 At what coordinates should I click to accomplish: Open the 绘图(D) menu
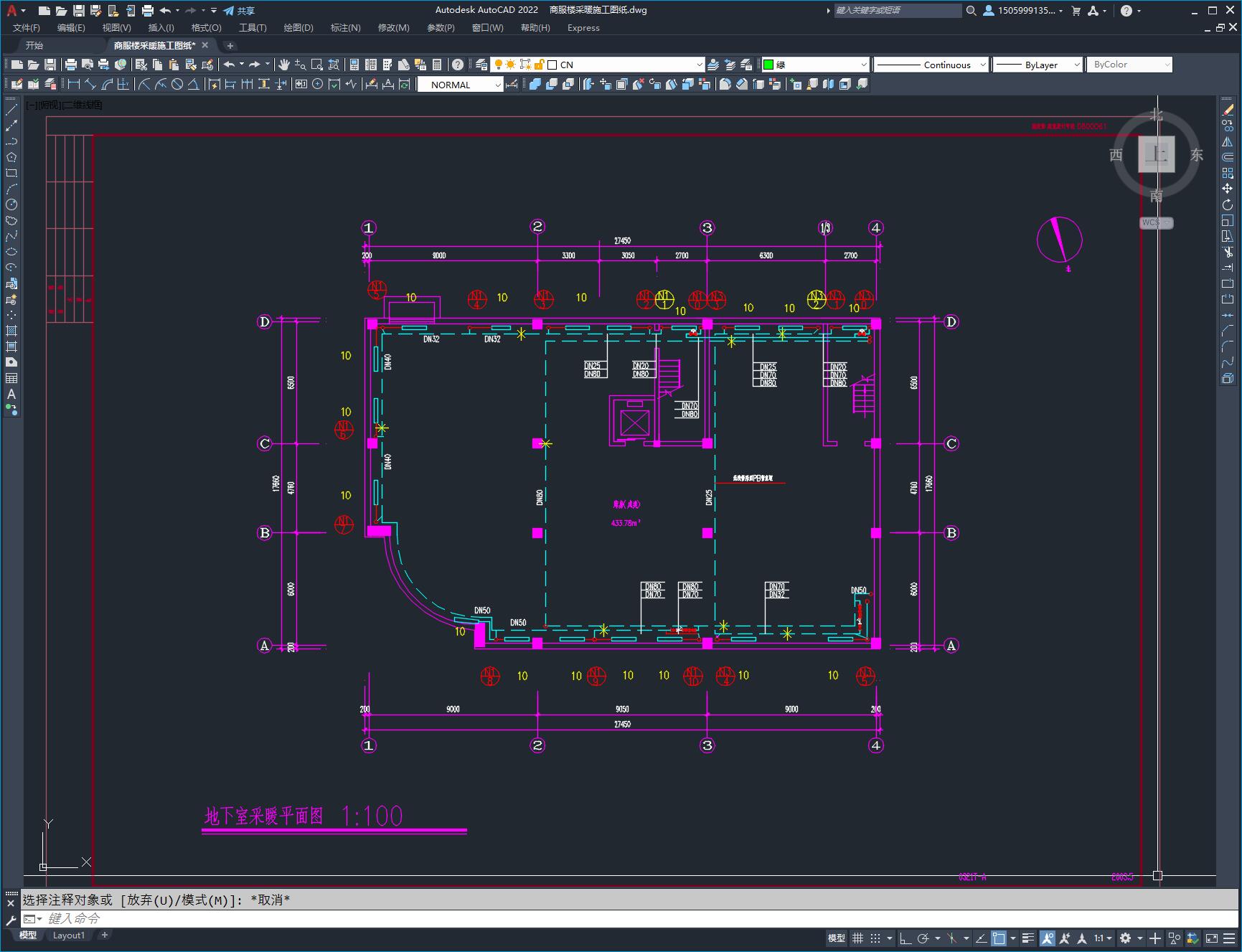click(298, 27)
